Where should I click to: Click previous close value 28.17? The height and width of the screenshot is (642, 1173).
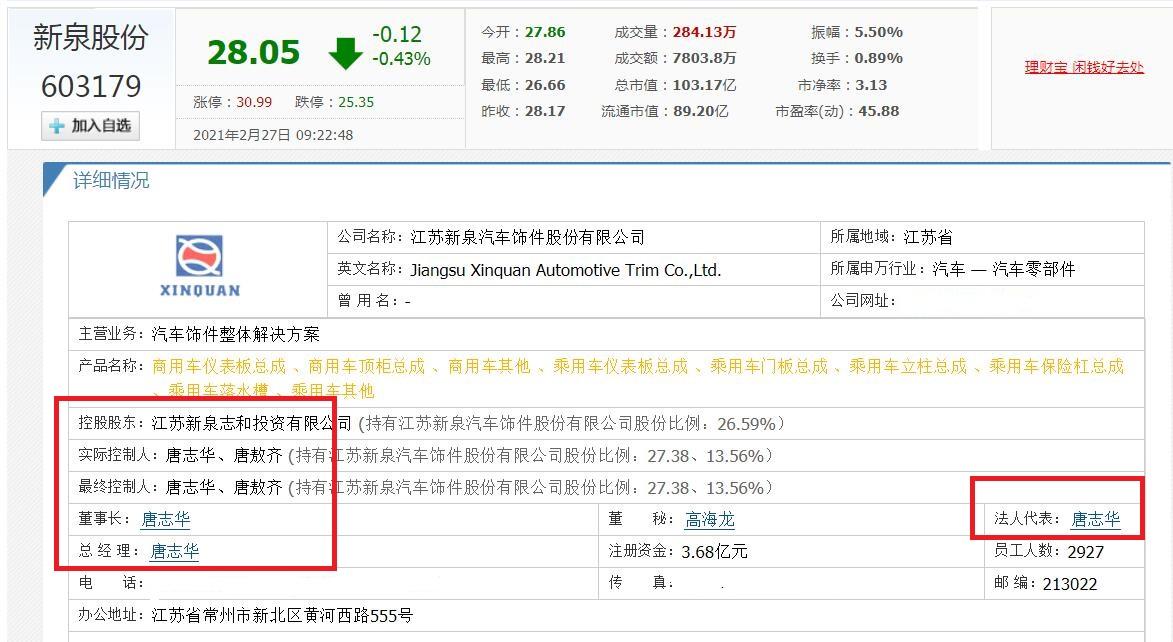pyautogui.click(x=545, y=111)
